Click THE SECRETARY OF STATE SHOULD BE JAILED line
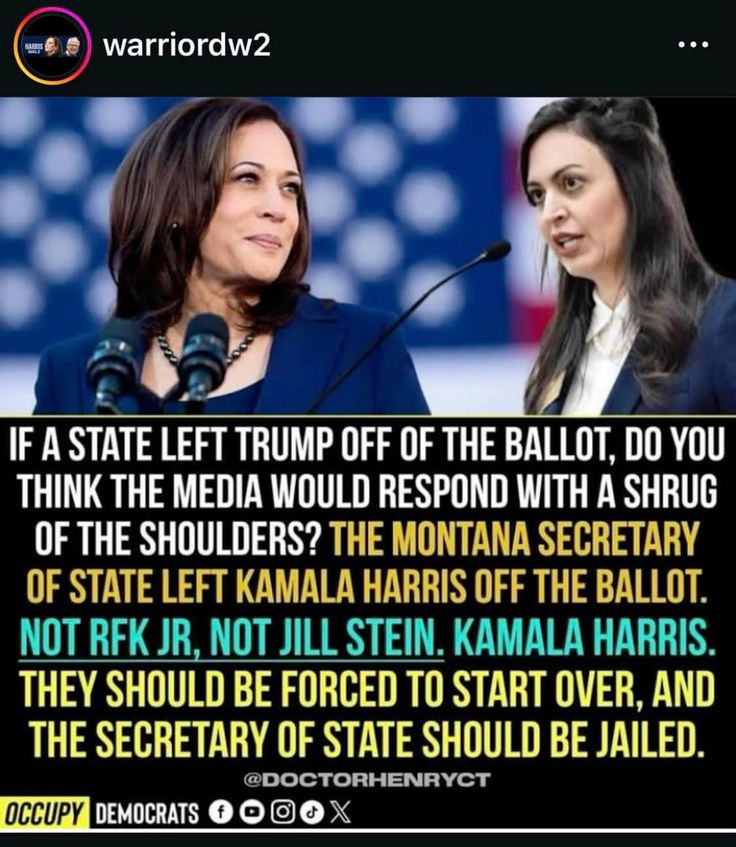Image resolution: width=736 pixels, height=847 pixels. (x=368, y=740)
